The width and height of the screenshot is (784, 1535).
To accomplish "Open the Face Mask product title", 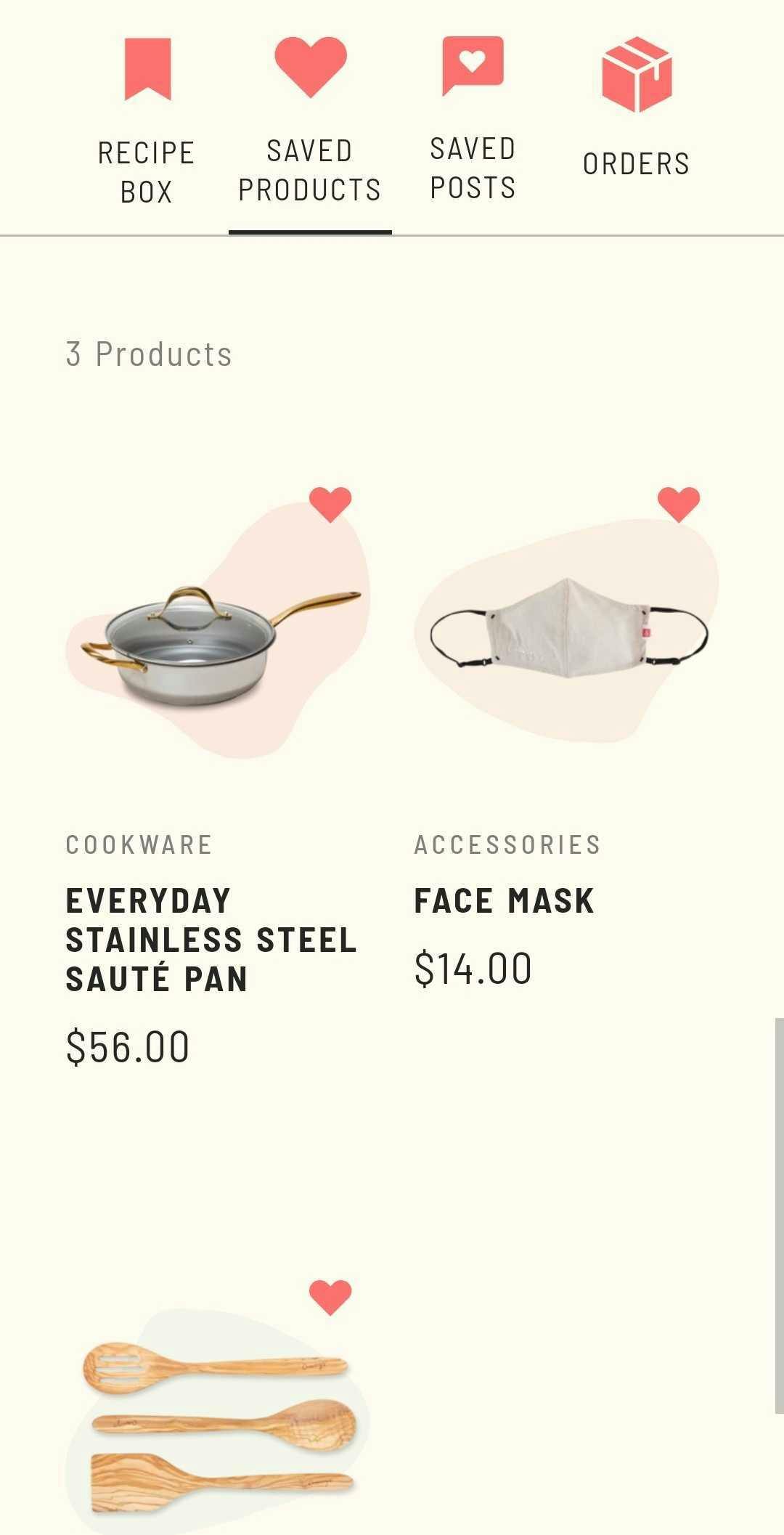I will 505,901.
